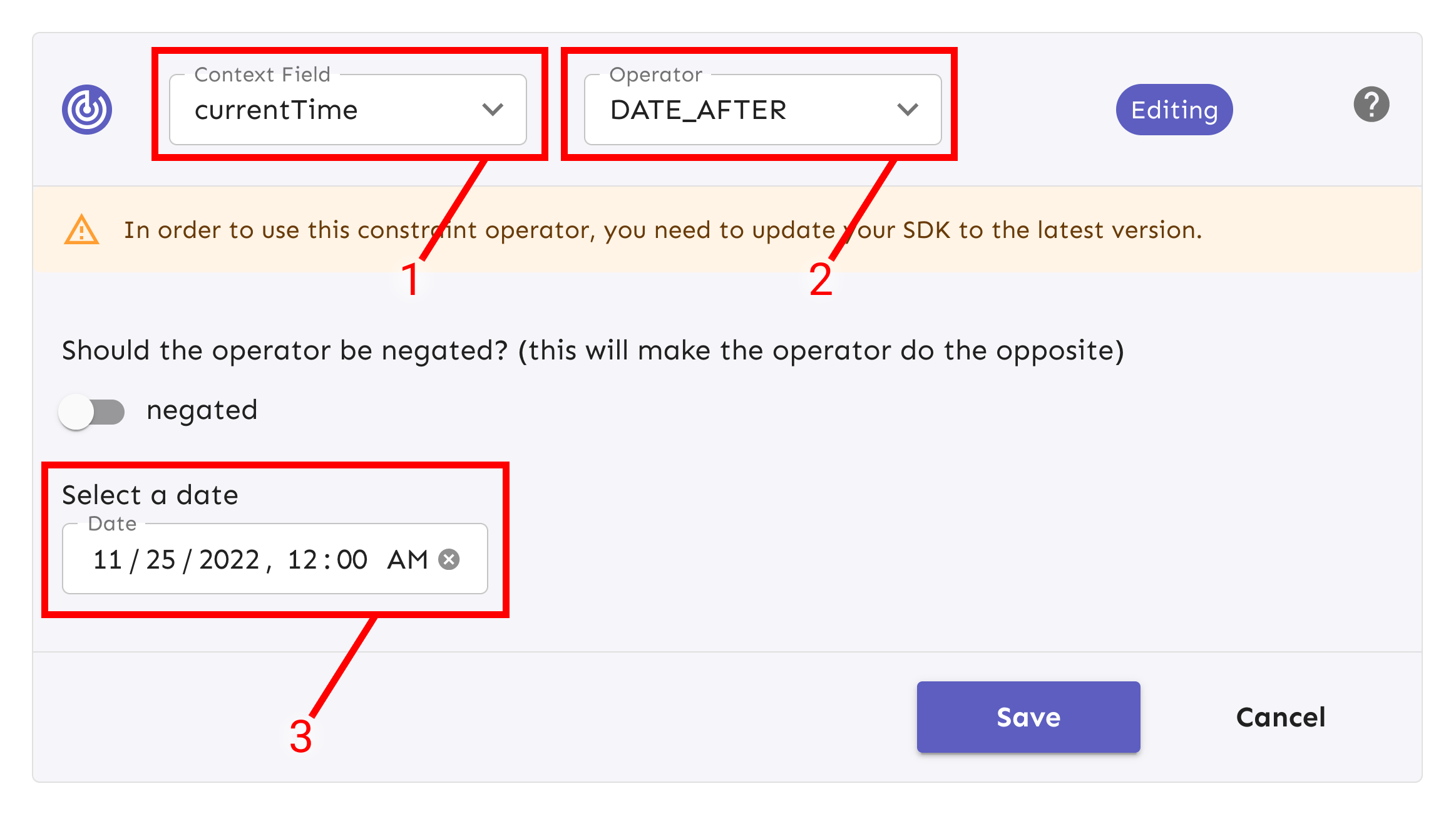1456x816 pixels.
Task: Select the year segment "2022" in Date
Action: 228,559
